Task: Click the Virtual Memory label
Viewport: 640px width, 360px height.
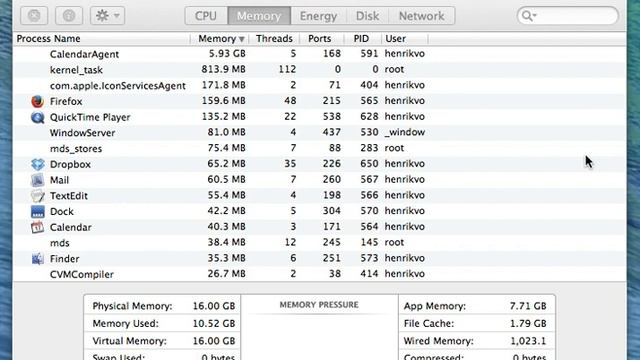Action: [x=129, y=341]
